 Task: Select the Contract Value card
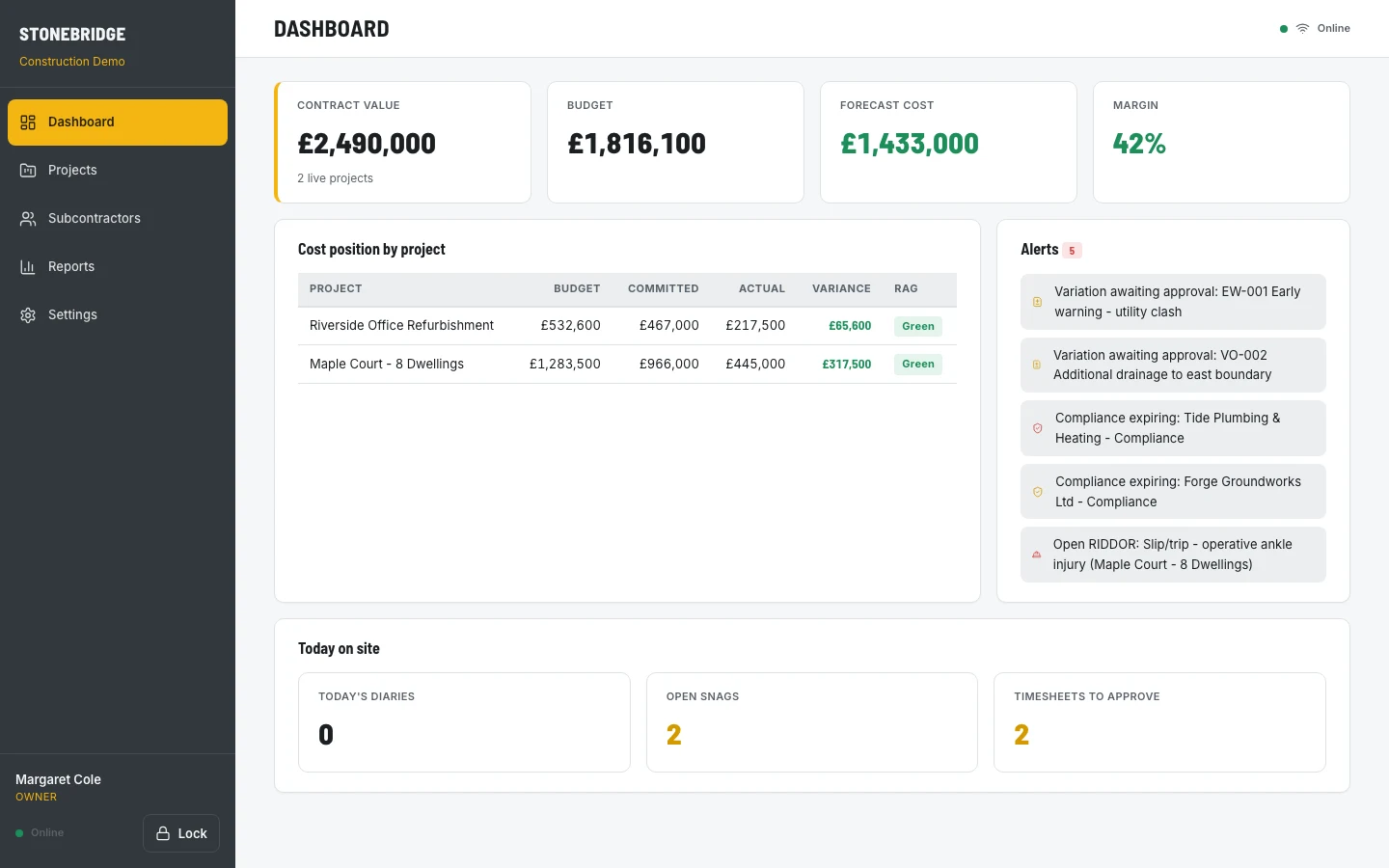(402, 142)
